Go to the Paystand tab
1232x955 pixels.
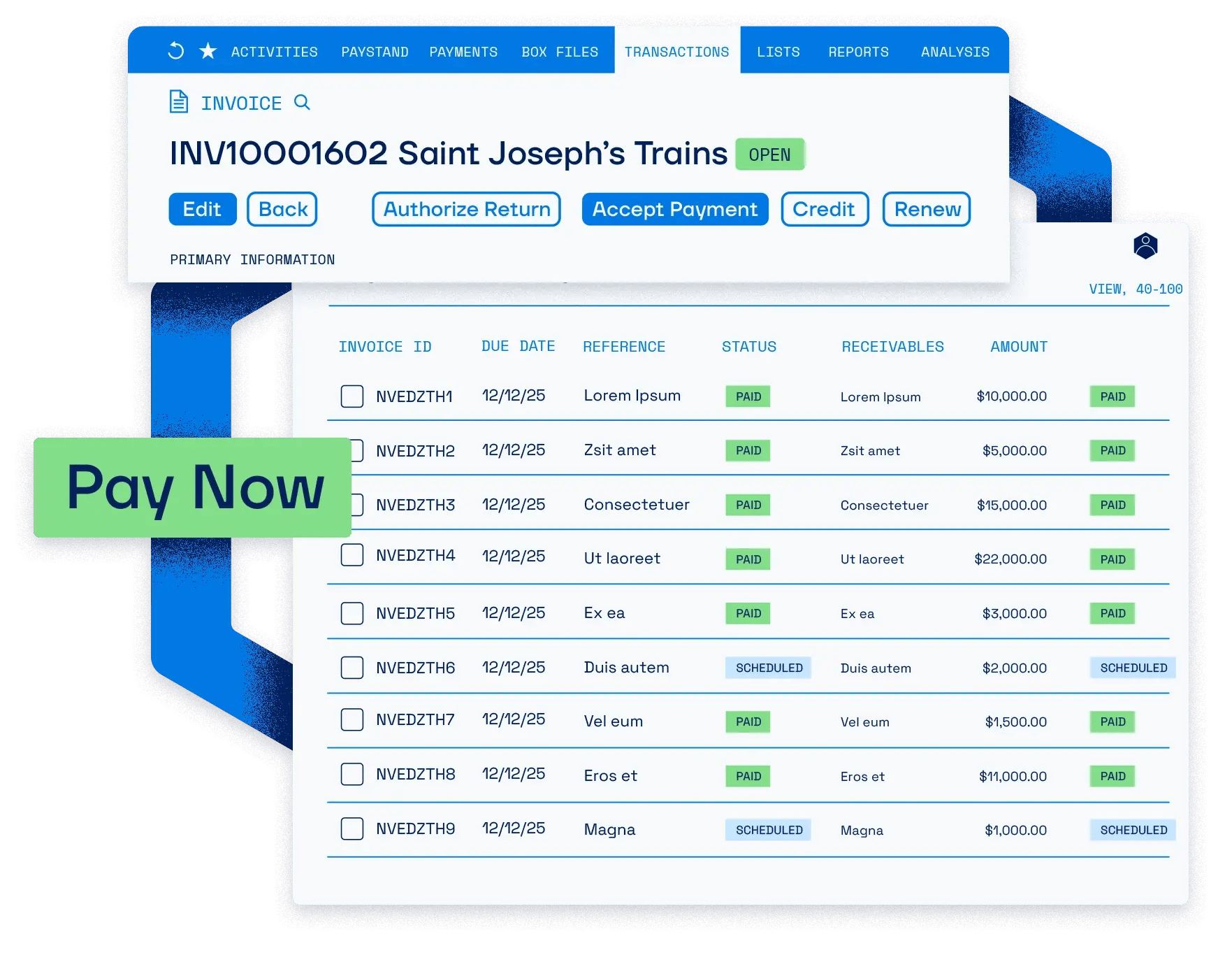pos(375,52)
